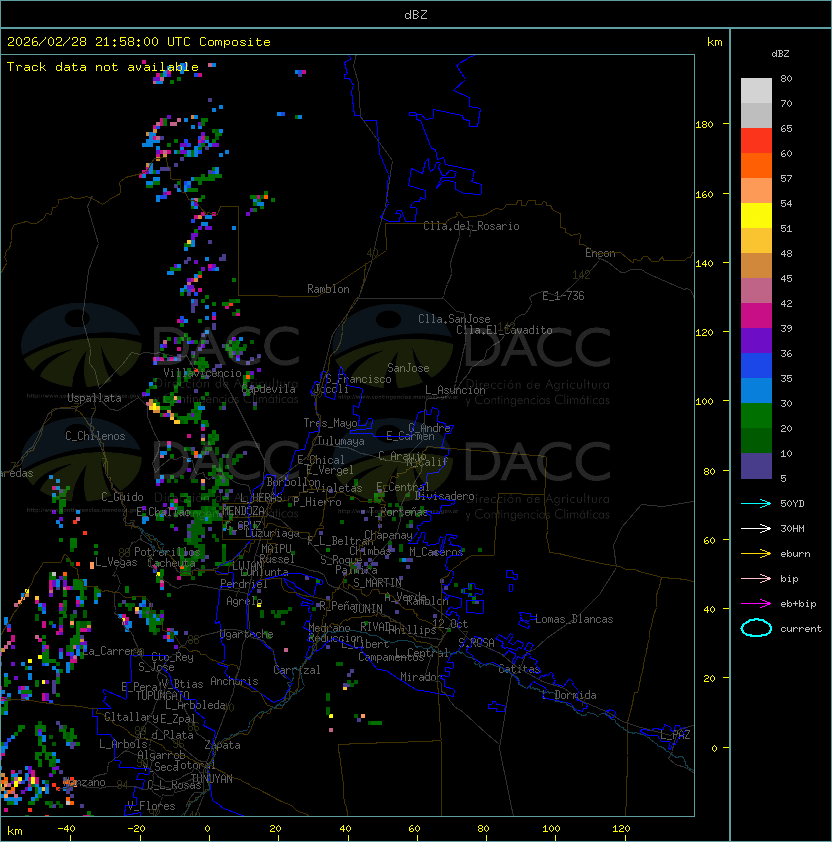The width and height of the screenshot is (832, 842).
Task: Click the dBZ heading above the color scale
Action: pyautogui.click(x=782, y=53)
